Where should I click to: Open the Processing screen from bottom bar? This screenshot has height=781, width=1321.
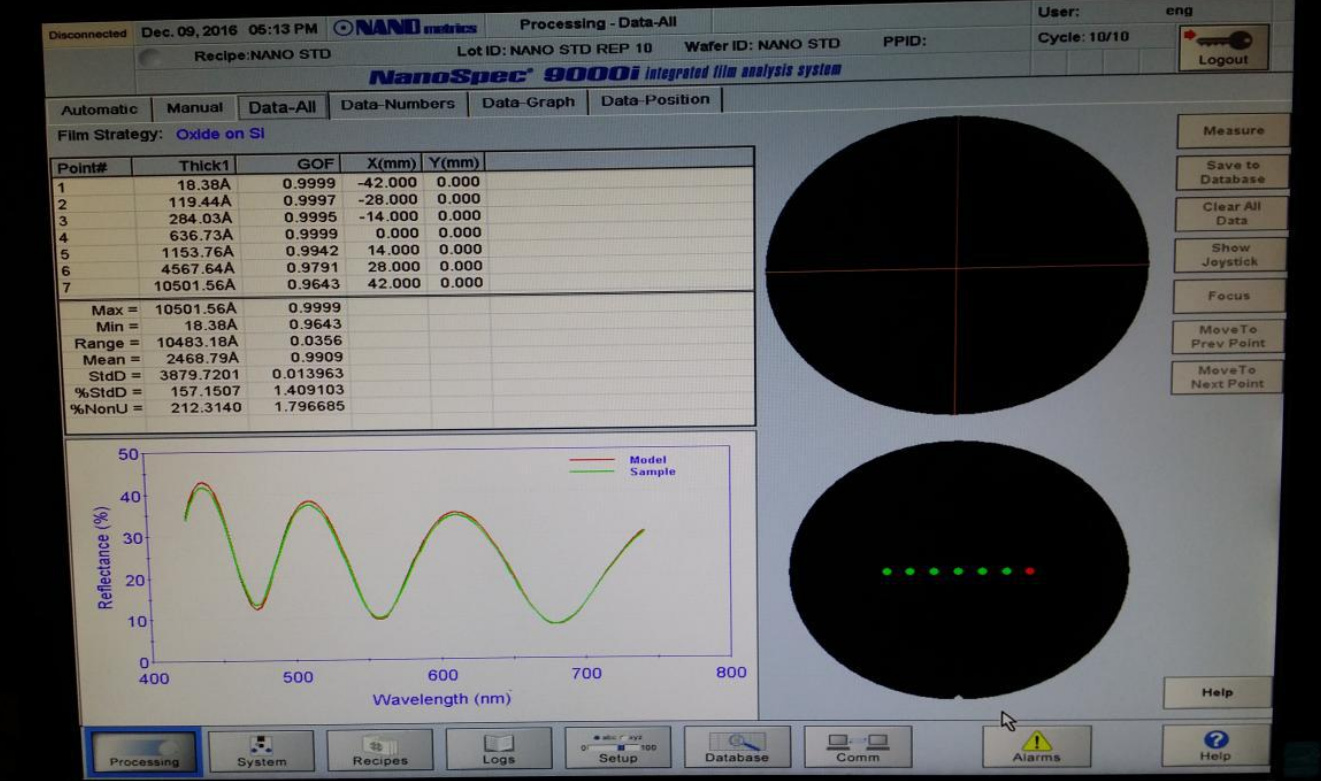(x=144, y=750)
